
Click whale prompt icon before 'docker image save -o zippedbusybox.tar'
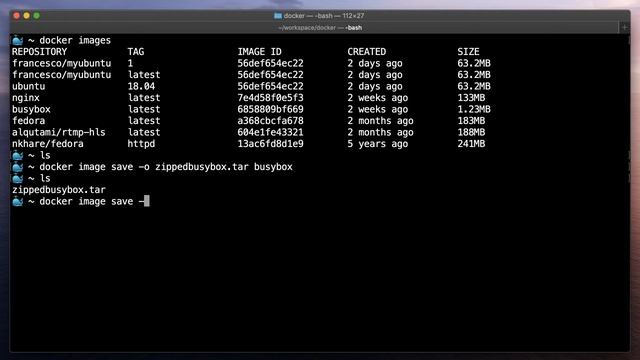18,167
